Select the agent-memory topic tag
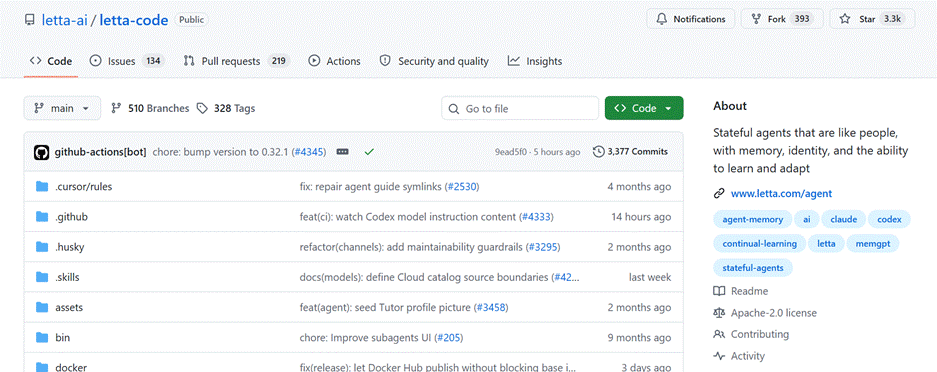Image resolution: width=937 pixels, height=372 pixels. (752, 219)
